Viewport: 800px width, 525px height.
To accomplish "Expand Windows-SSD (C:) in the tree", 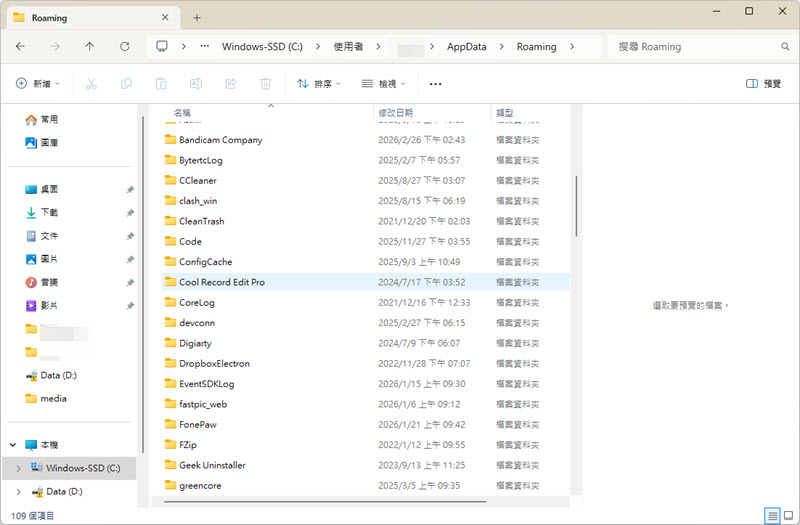I will pyautogui.click(x=18, y=468).
